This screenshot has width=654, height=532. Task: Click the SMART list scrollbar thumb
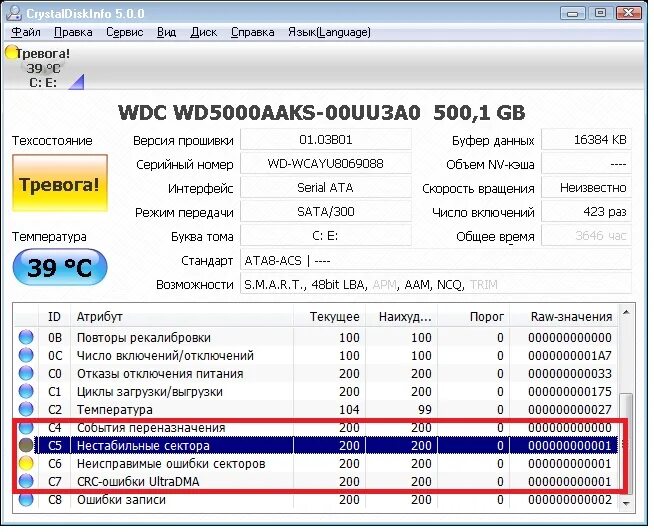click(626, 444)
